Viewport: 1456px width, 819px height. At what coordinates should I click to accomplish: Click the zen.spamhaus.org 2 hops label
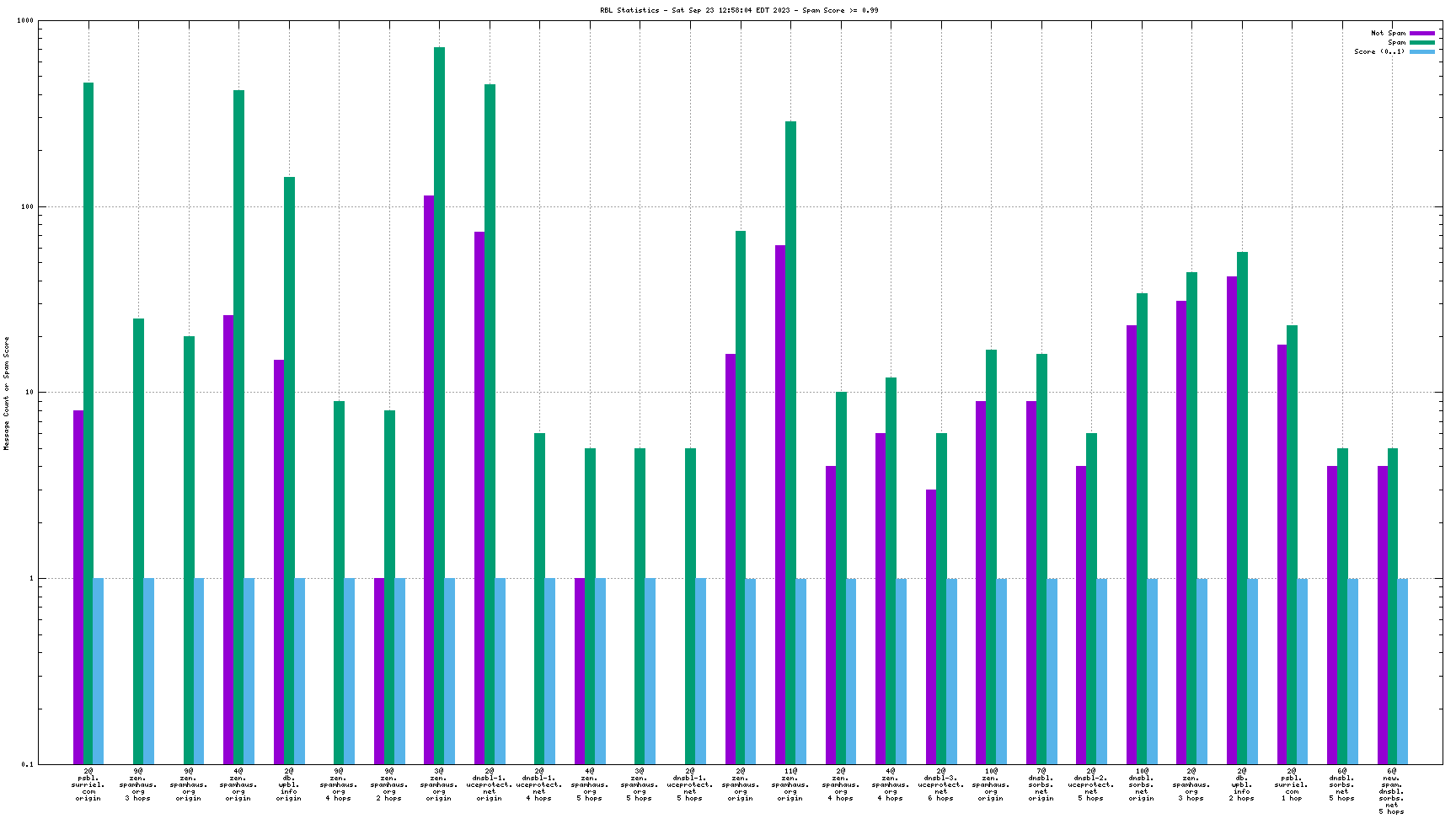(388, 784)
